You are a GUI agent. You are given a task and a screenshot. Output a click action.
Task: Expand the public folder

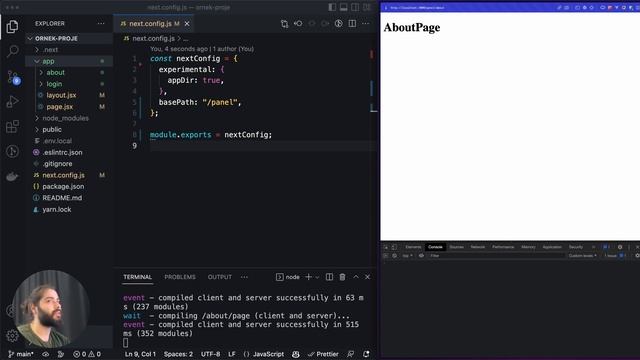(69, 129)
